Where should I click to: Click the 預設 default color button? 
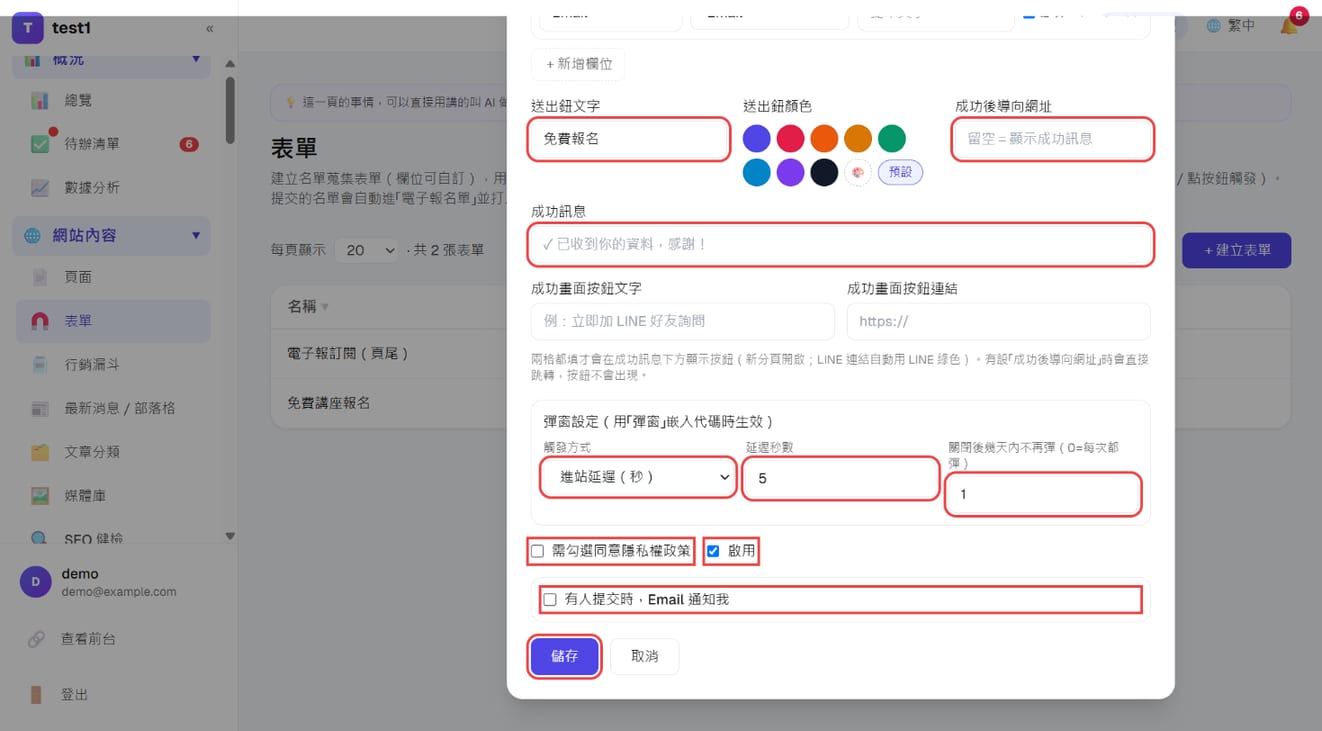(x=900, y=172)
